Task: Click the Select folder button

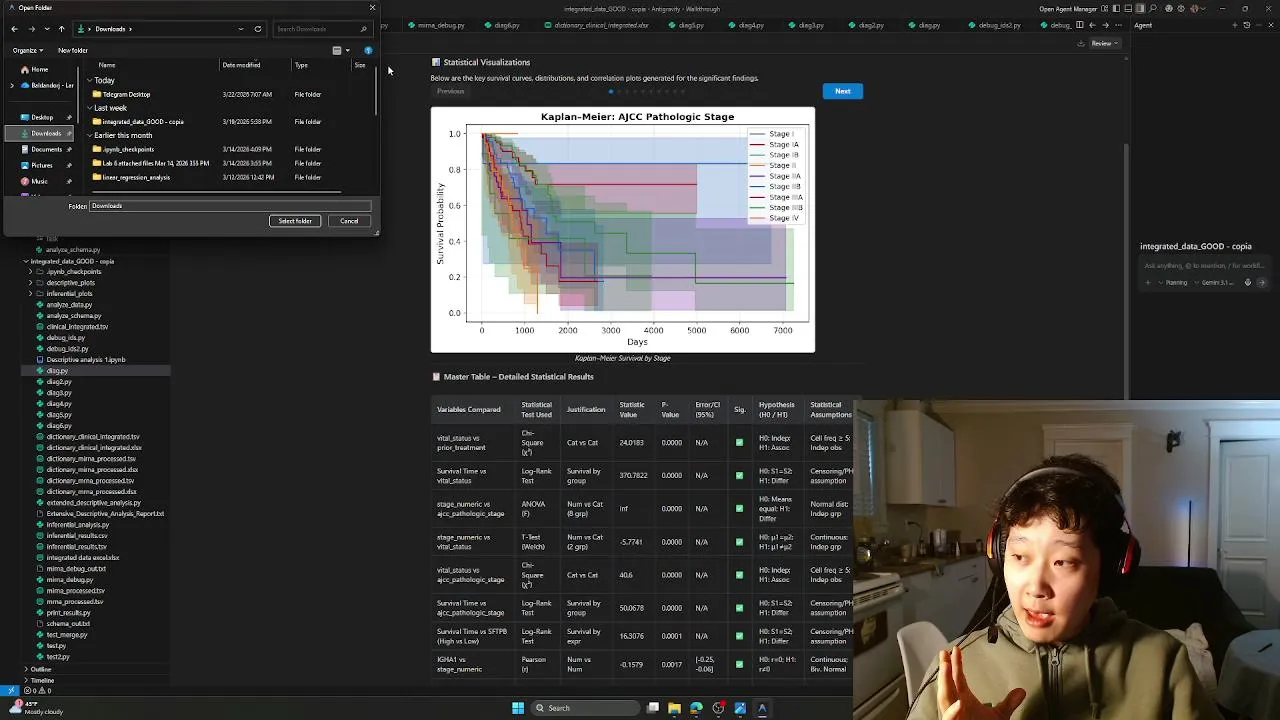Action: click(x=295, y=221)
